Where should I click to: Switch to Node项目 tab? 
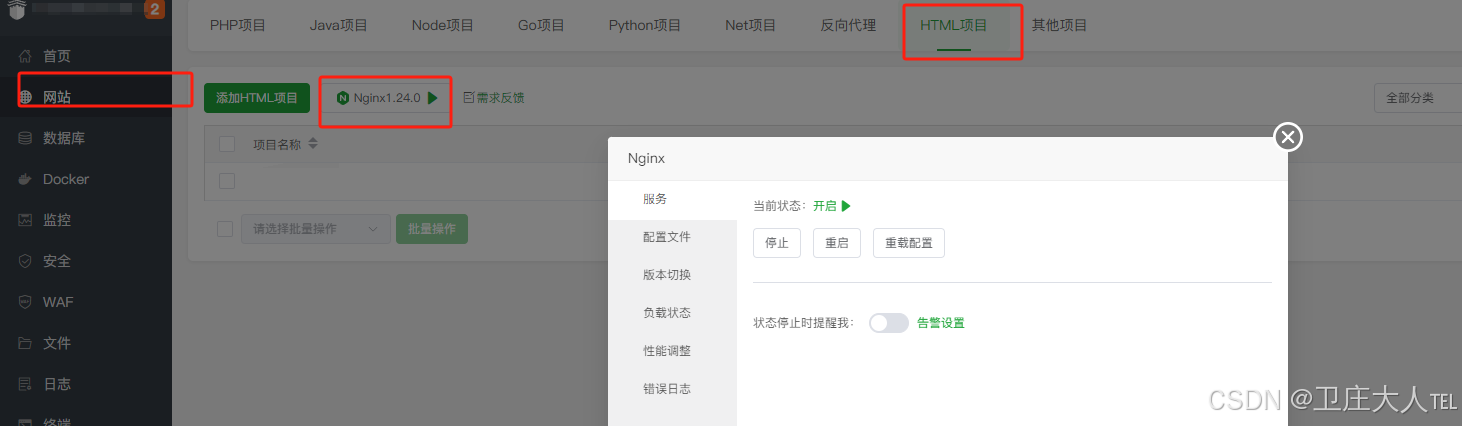click(443, 25)
